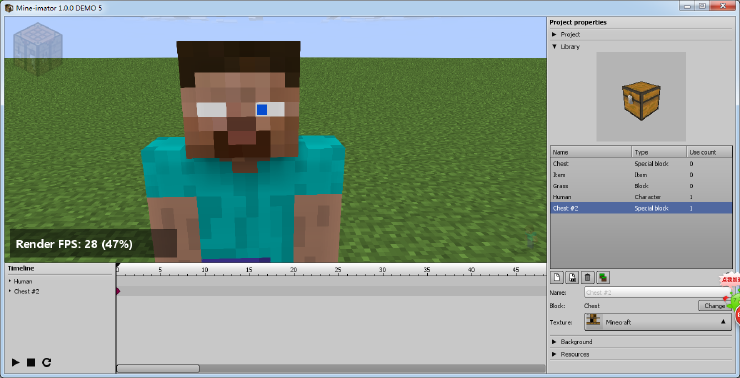Click the trash can delete icon
Screen dimensions: 740x378
[587, 277]
